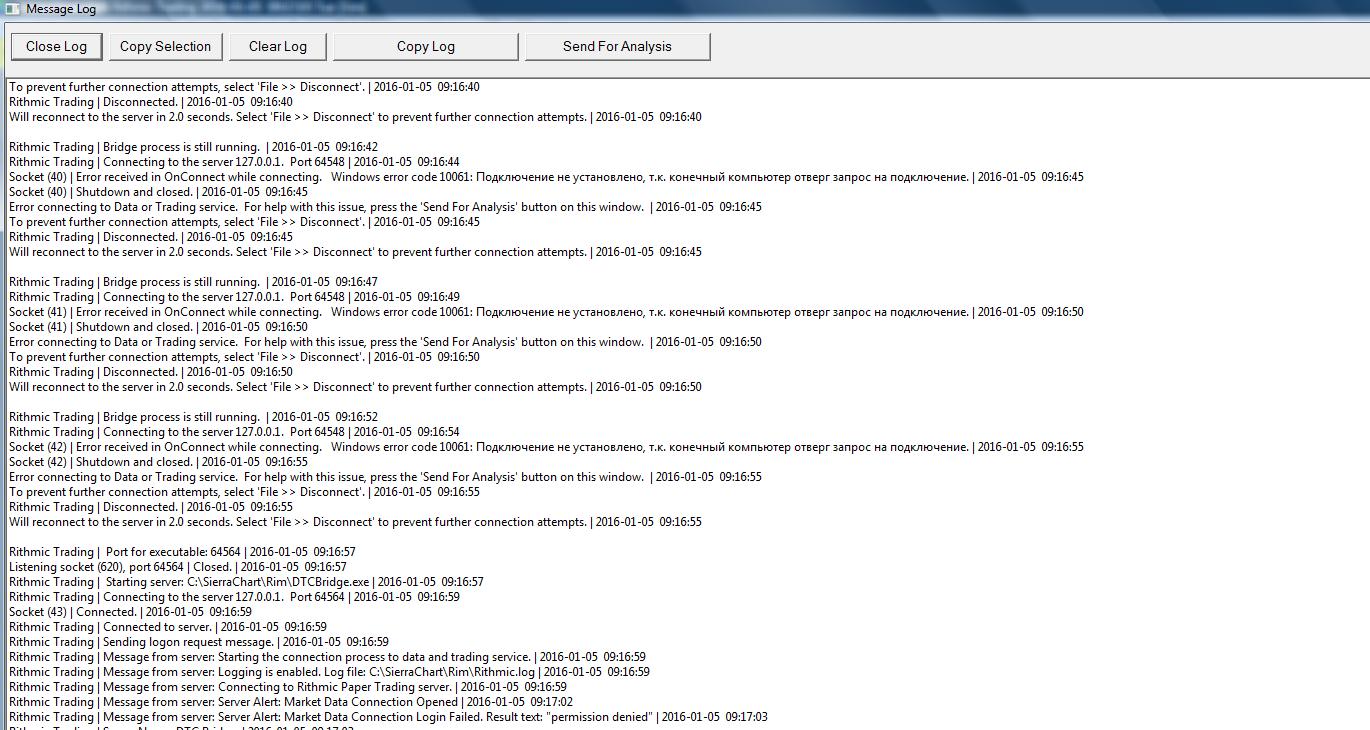Select 'Bridge process is still running' line at 09:16:47

point(193,282)
